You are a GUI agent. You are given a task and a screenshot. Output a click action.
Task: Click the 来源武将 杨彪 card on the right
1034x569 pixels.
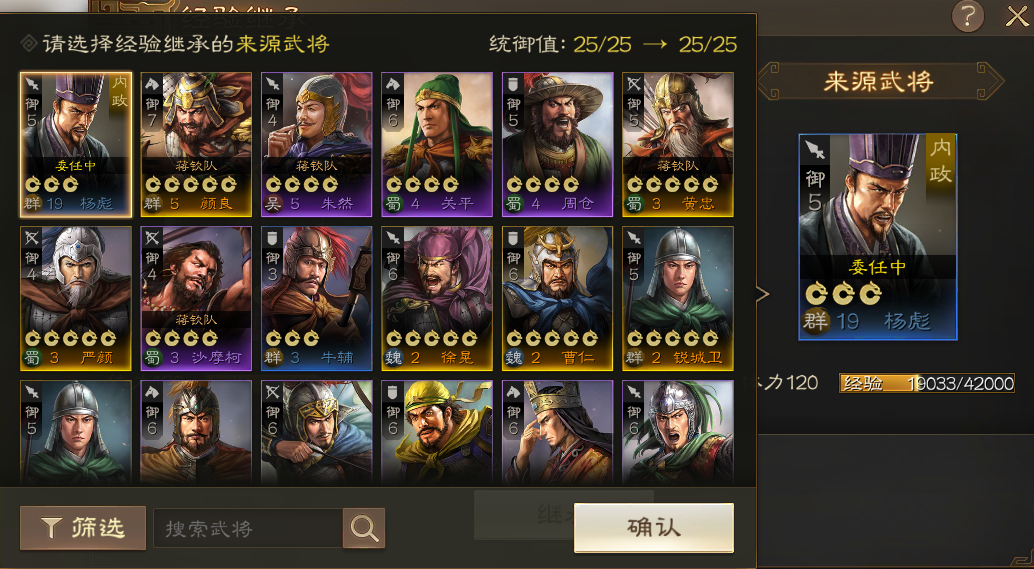878,237
